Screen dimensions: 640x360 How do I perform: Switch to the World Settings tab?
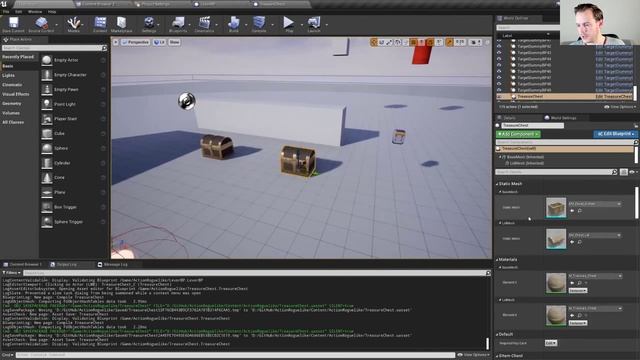(563, 118)
